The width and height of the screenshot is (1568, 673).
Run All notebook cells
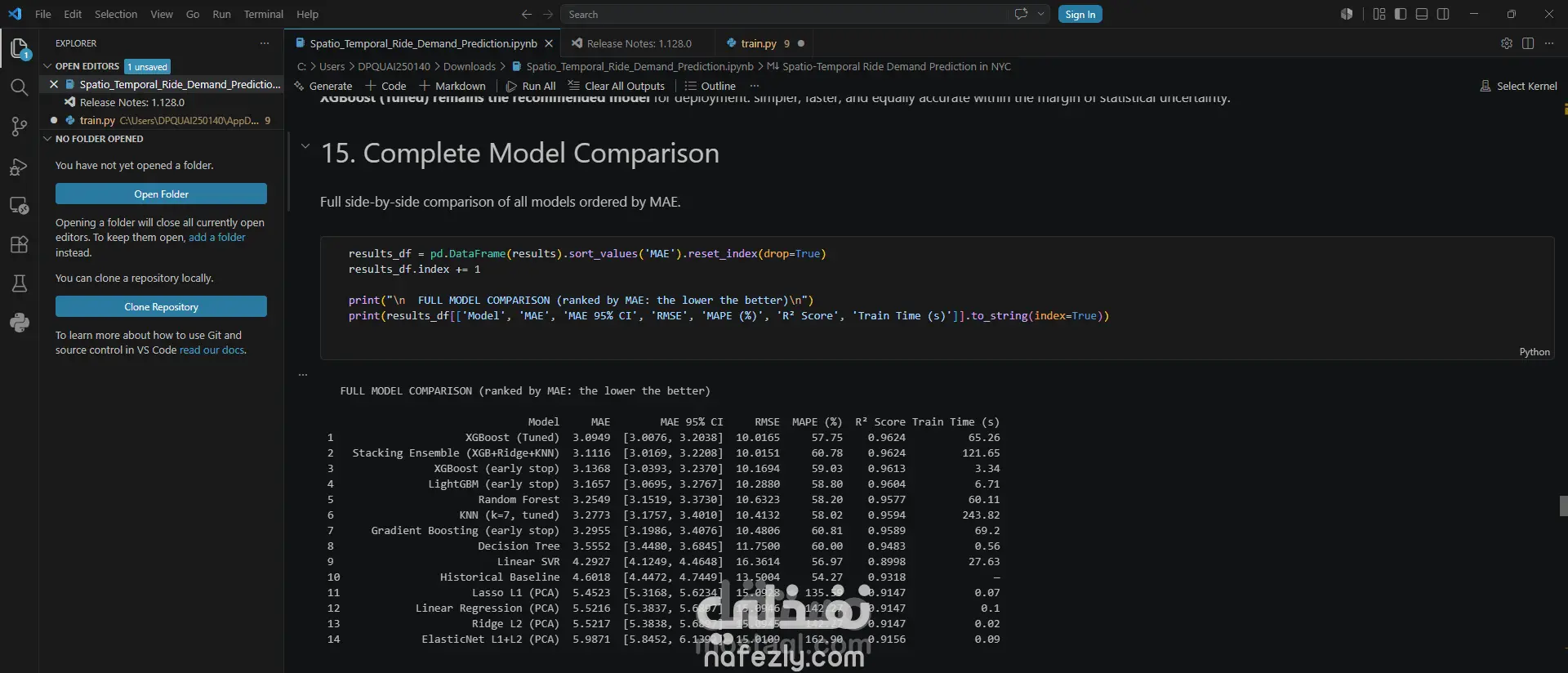tap(531, 86)
